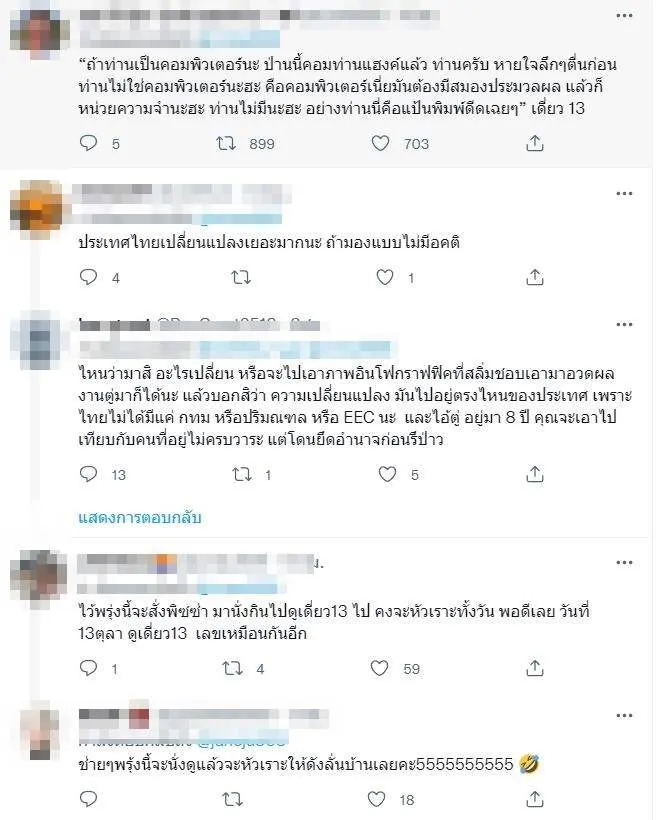Image resolution: width=658 pixels, height=820 pixels.
Task: Retweet the post showing 899 retweets
Action: coord(226,143)
